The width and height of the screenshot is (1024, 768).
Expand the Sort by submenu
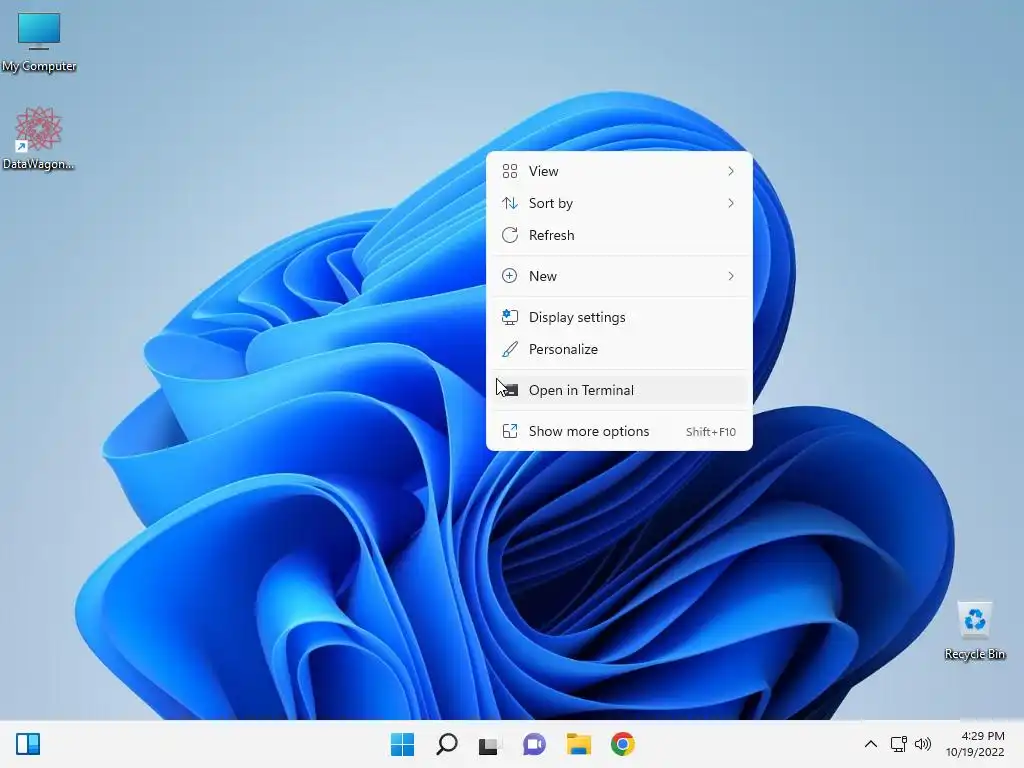coord(619,203)
